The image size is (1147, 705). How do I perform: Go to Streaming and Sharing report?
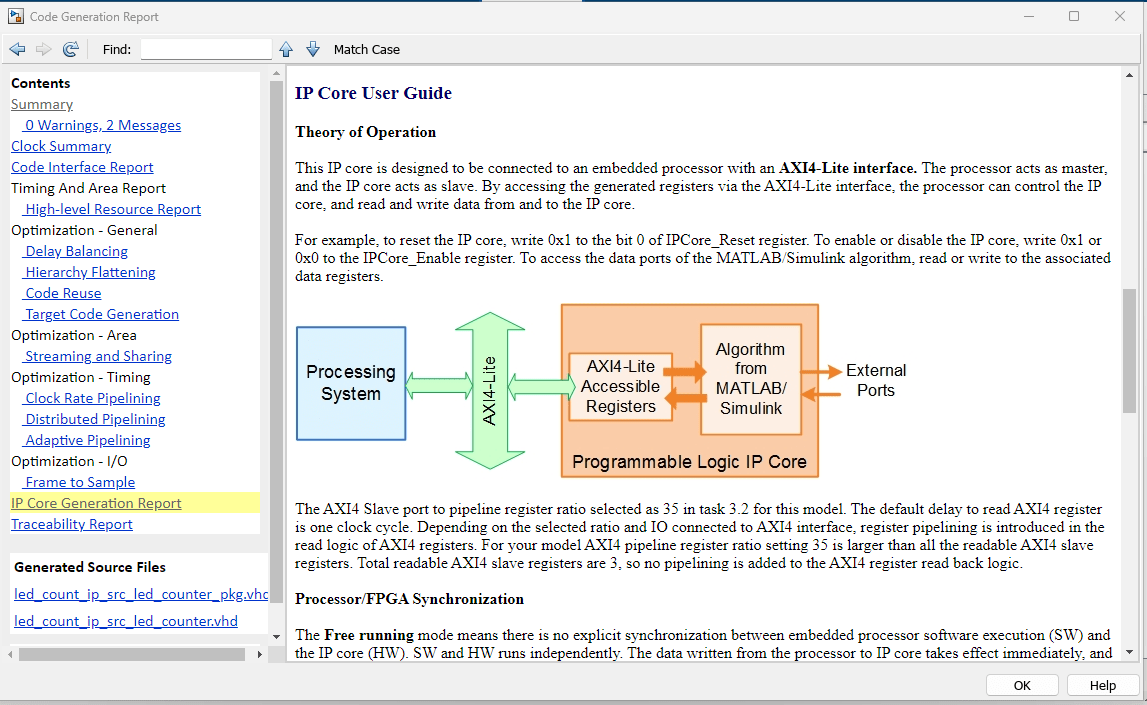98,356
